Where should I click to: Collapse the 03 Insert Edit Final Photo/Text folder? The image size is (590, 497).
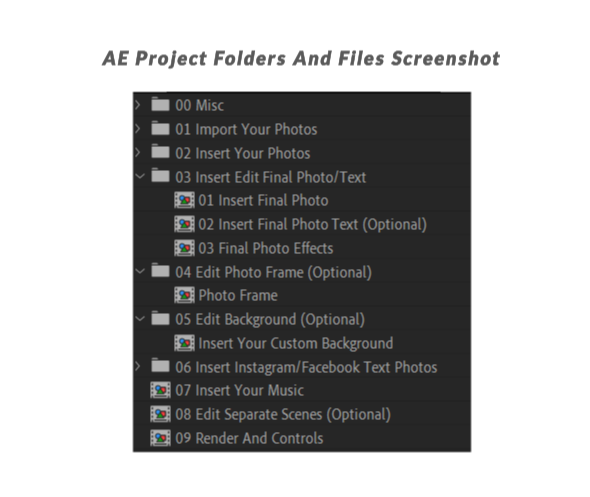click(140, 176)
